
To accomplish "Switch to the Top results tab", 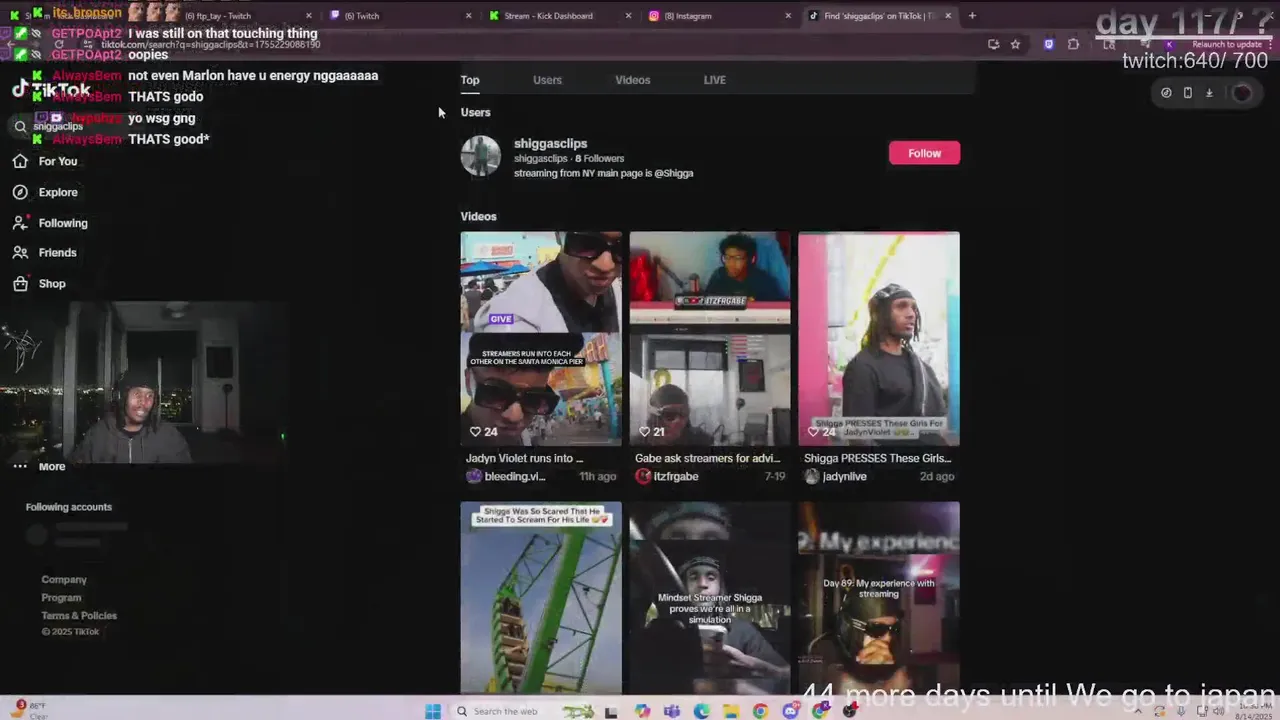I will pyautogui.click(x=470, y=80).
